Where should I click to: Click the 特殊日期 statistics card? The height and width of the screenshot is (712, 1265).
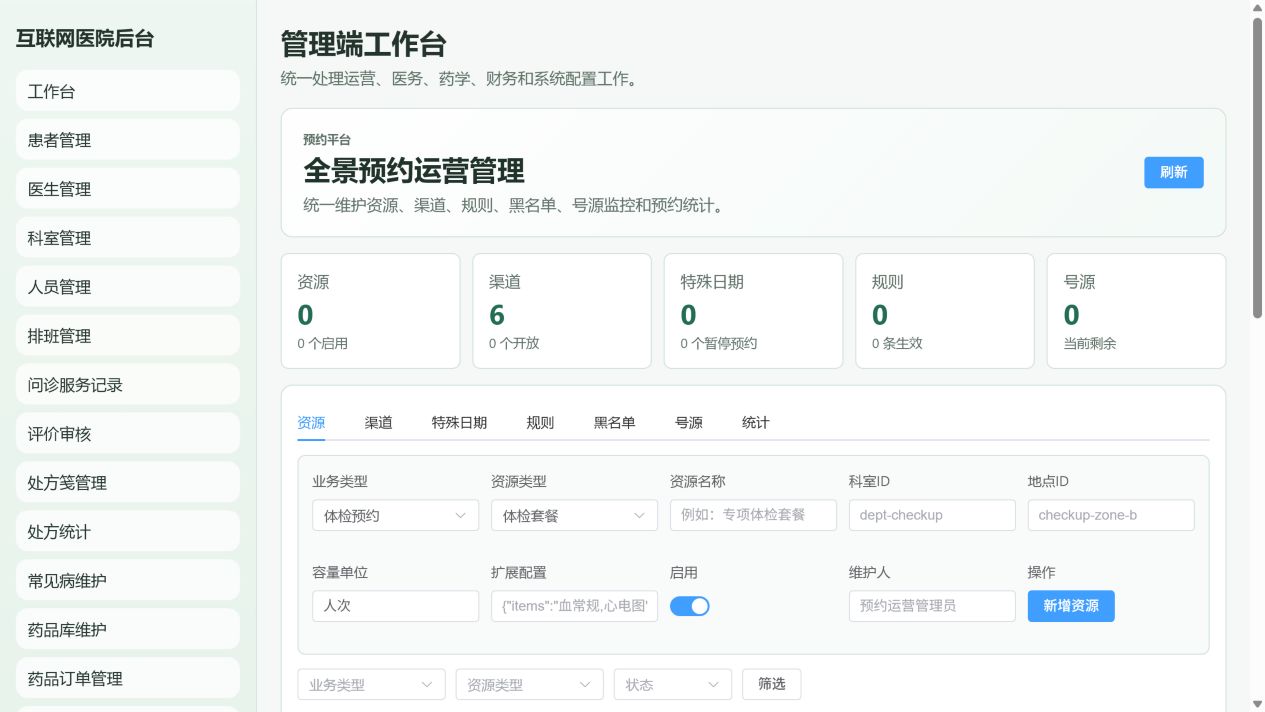click(x=754, y=311)
